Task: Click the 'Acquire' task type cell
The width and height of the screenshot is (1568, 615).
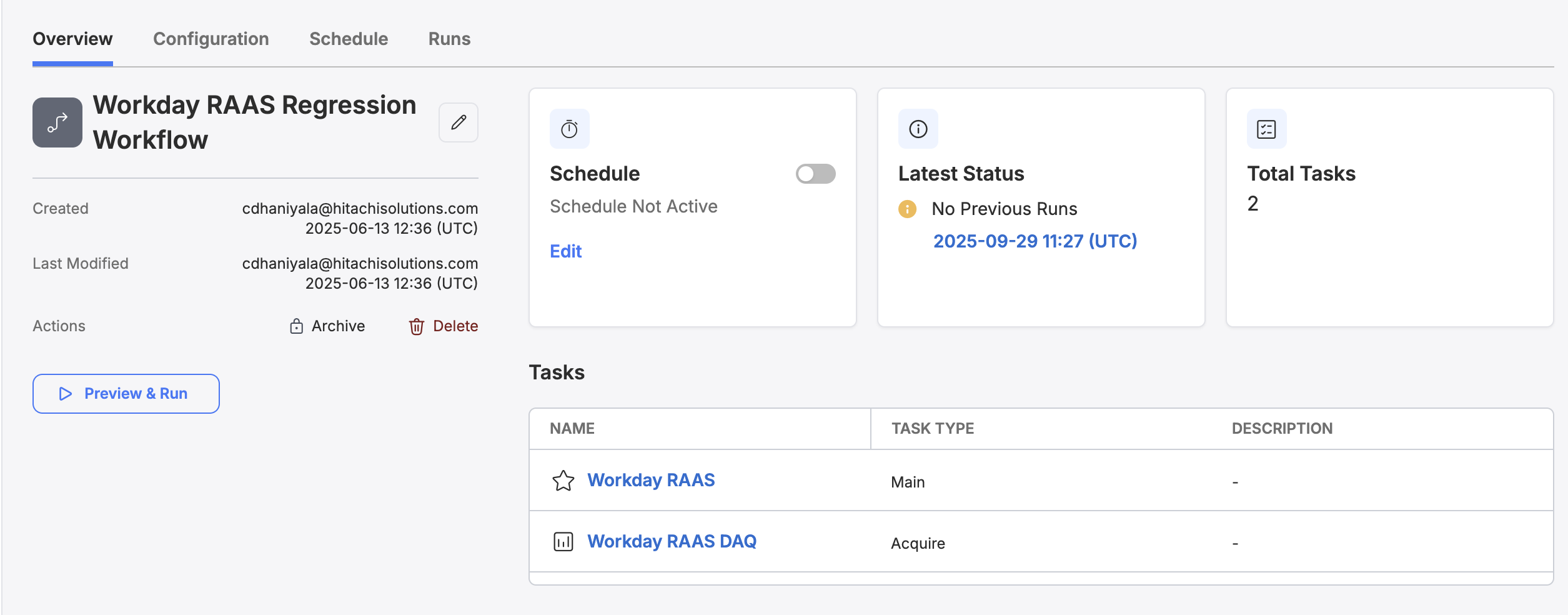Action: pos(918,544)
